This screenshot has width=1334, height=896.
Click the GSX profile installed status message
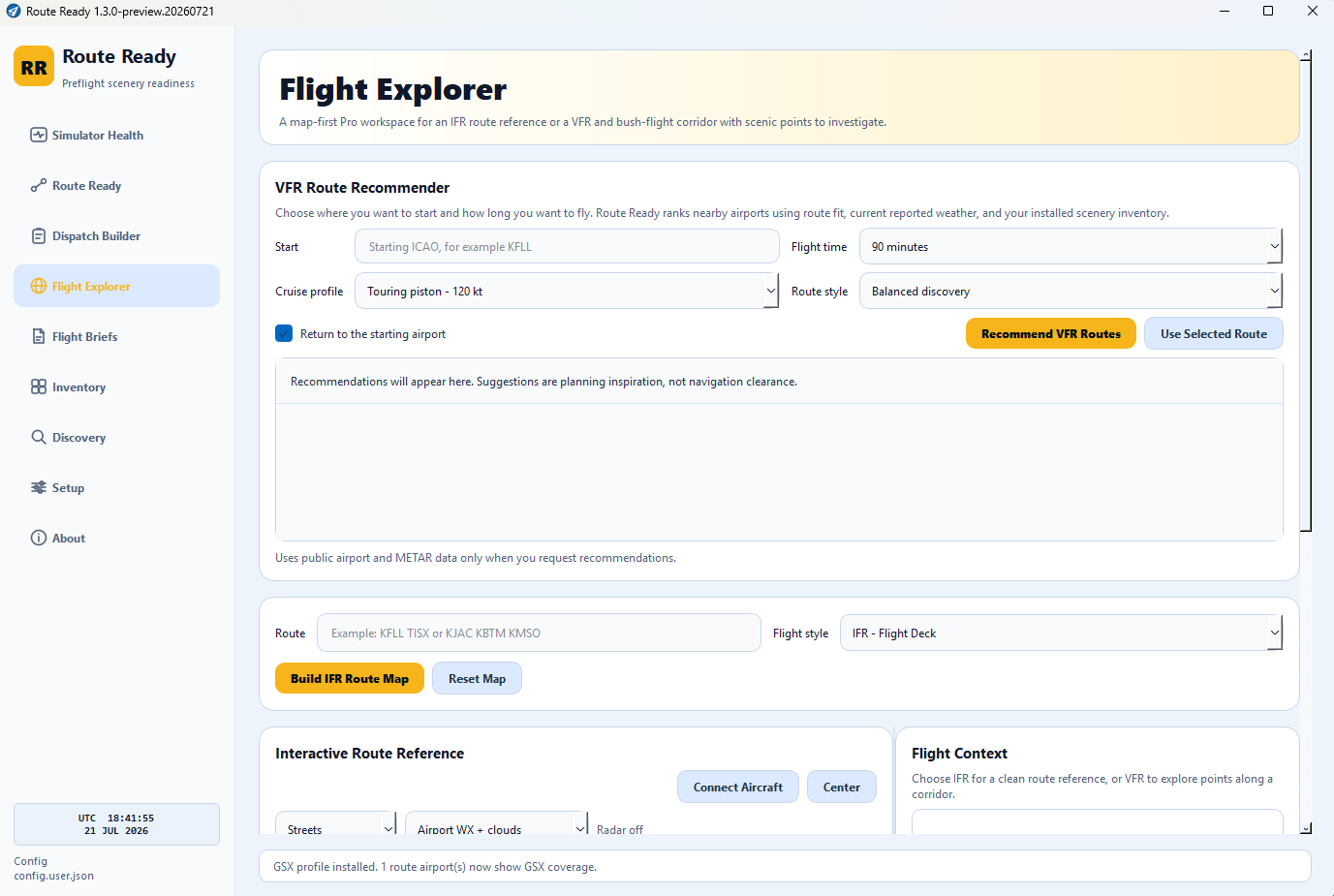[435, 867]
